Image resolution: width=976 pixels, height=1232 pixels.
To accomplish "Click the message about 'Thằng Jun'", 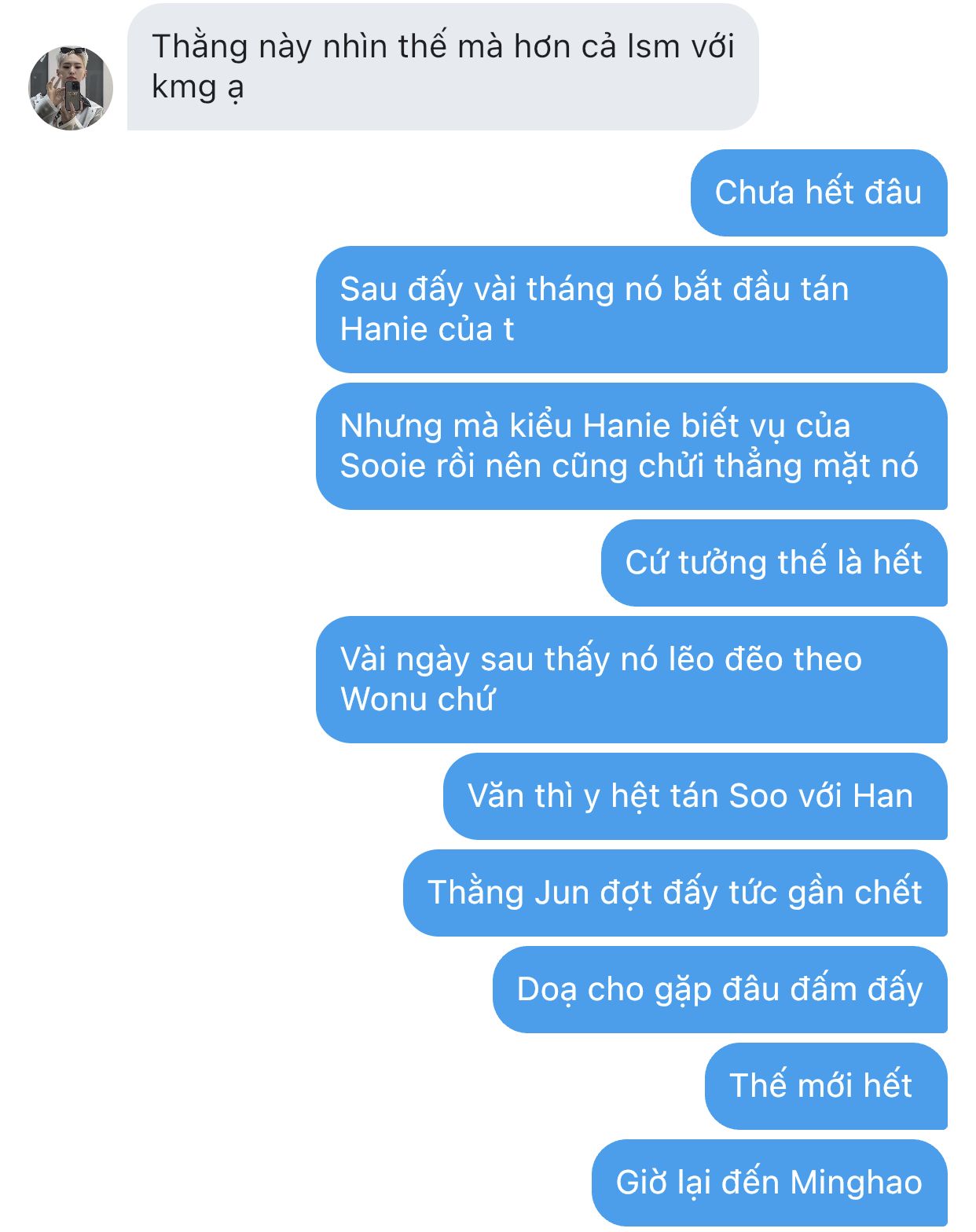I will [675, 893].
